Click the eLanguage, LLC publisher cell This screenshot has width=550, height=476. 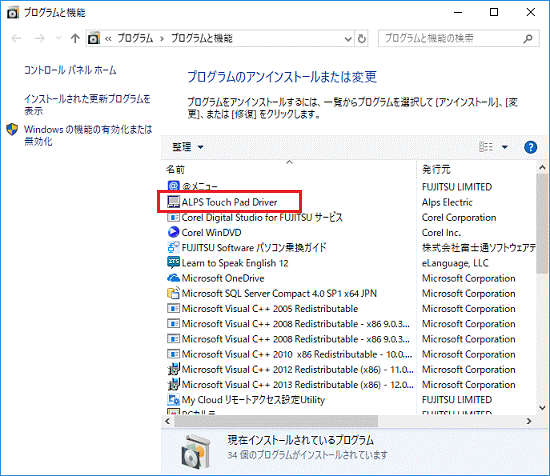coord(455,263)
